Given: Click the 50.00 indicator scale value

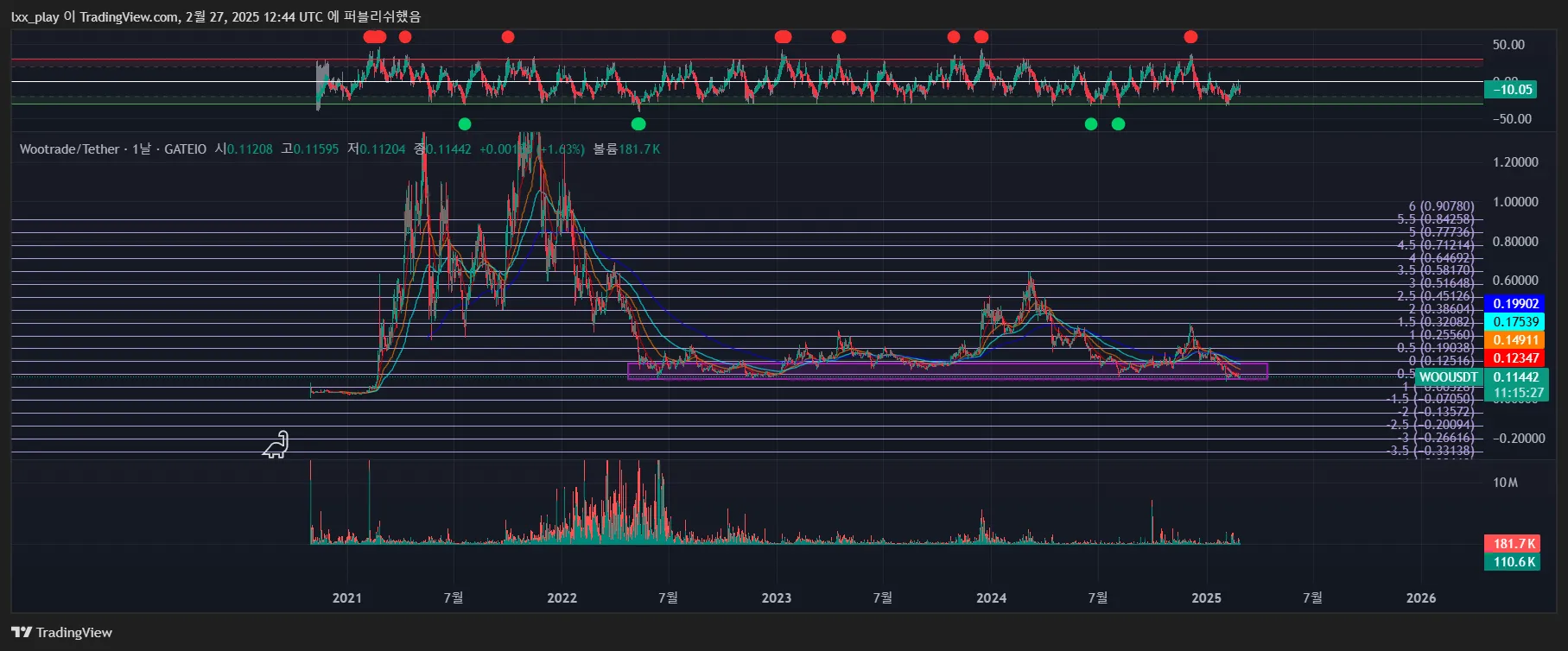Looking at the screenshot, I should pos(1508,45).
